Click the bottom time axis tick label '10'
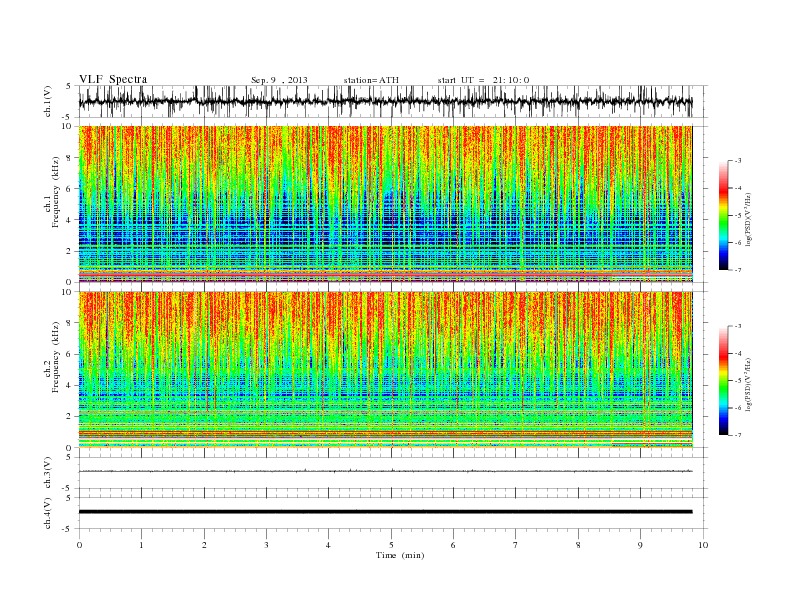 point(703,545)
